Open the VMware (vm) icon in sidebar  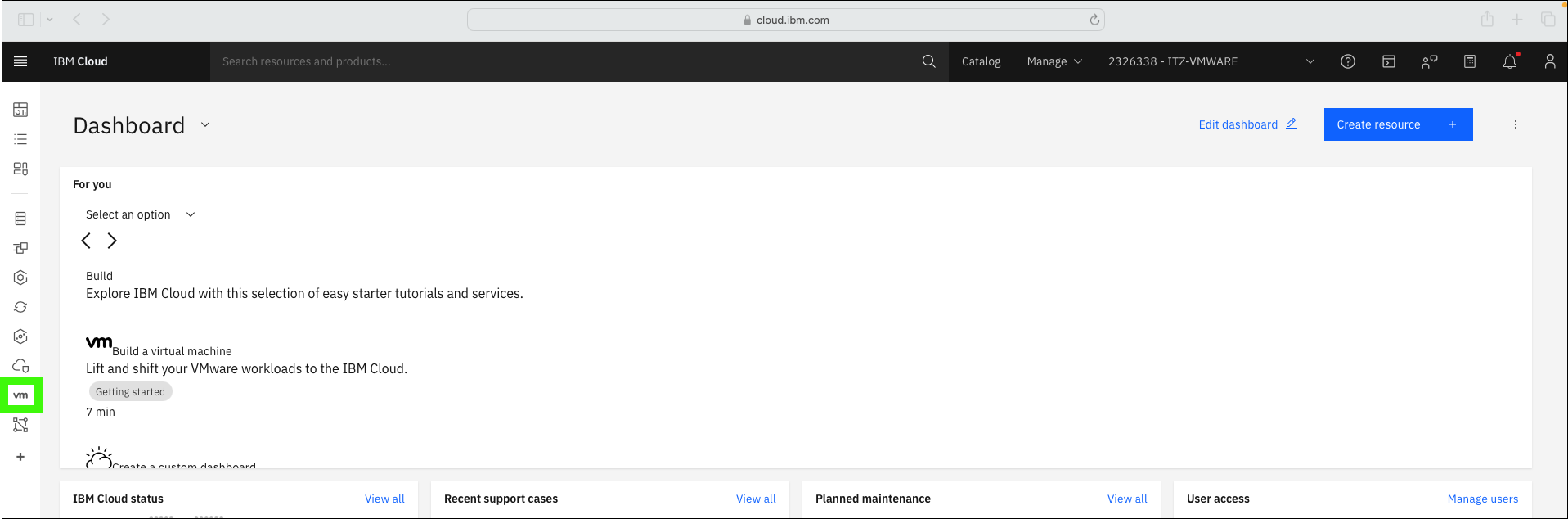click(20, 395)
